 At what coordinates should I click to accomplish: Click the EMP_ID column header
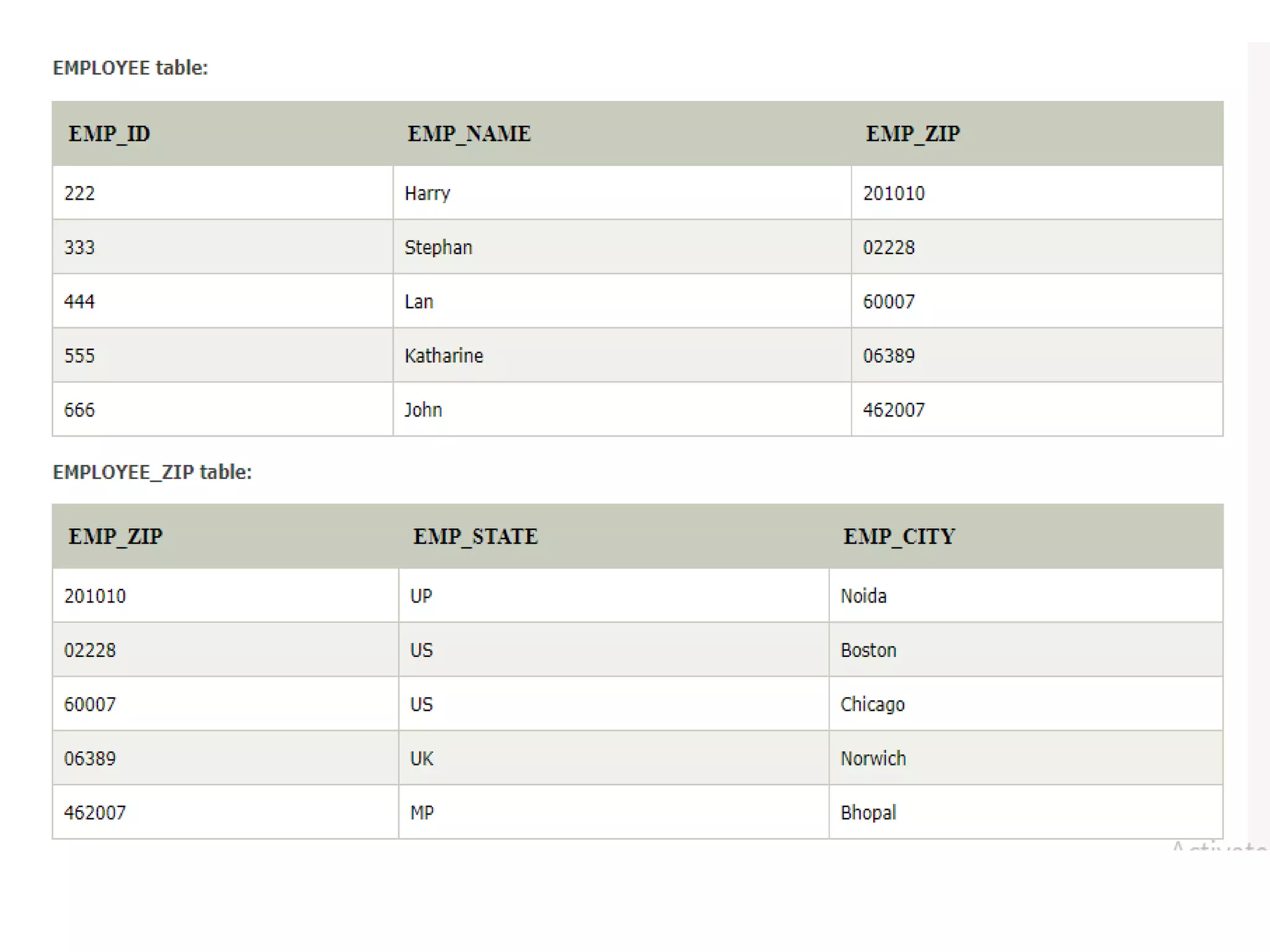pos(109,134)
